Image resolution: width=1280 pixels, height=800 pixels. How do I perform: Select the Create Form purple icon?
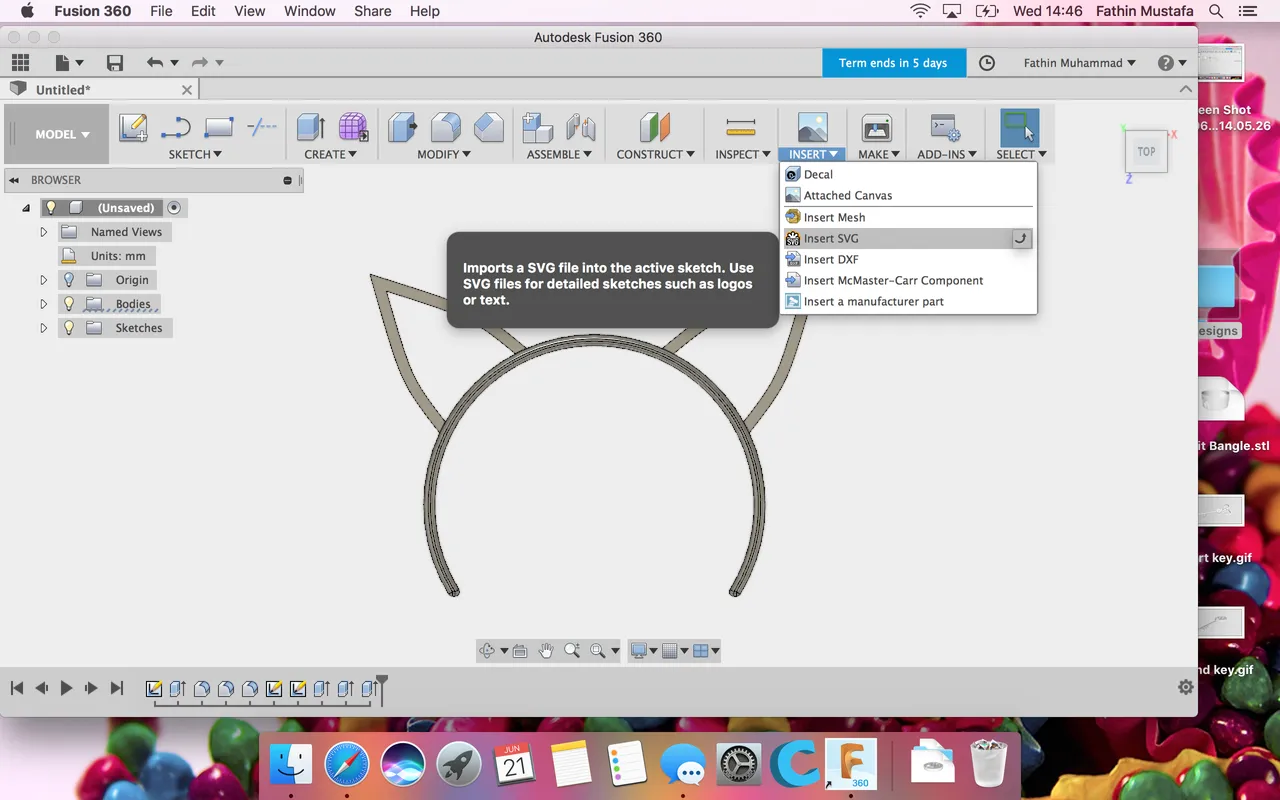(x=353, y=128)
